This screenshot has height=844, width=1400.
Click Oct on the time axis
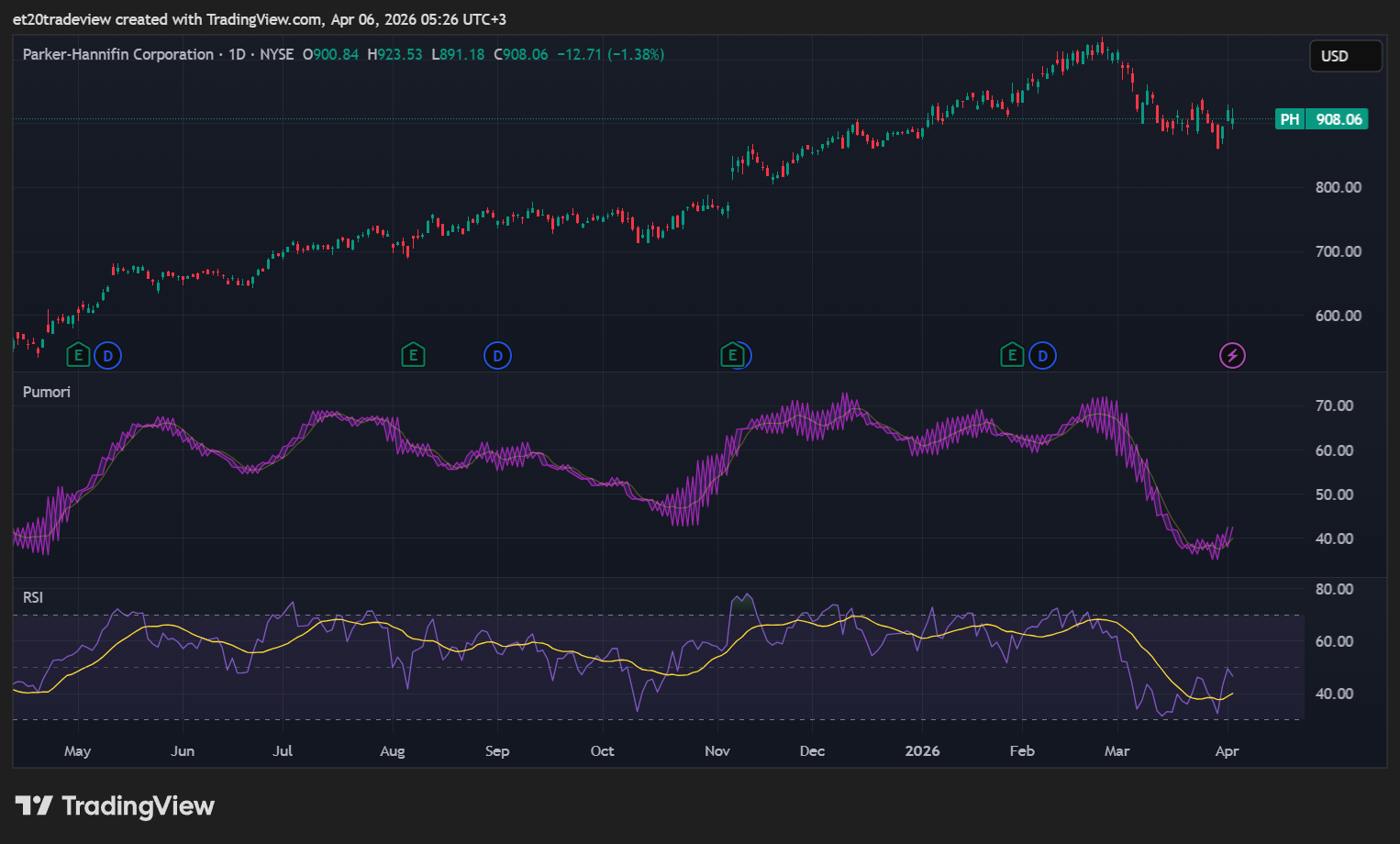click(x=603, y=751)
